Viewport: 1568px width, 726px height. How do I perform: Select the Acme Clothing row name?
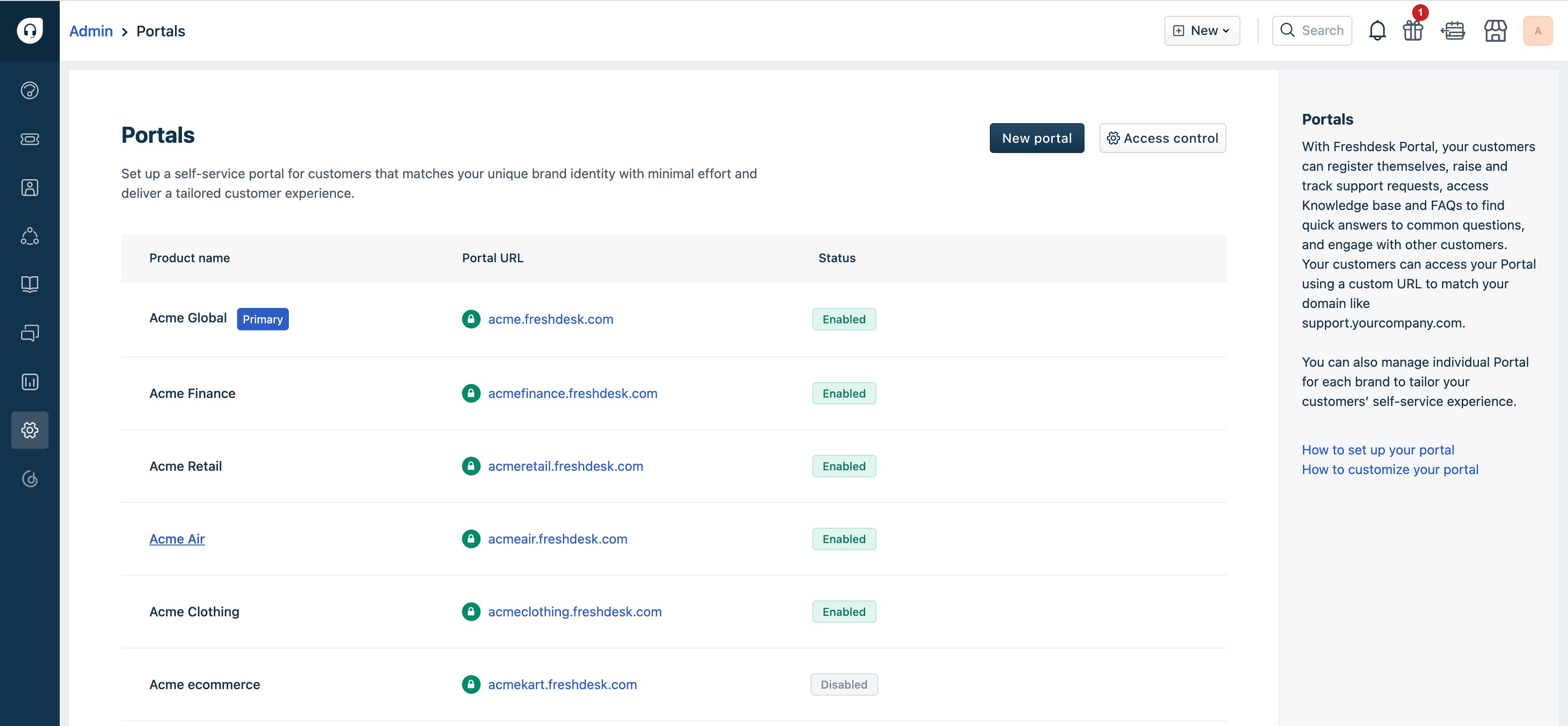[194, 612]
